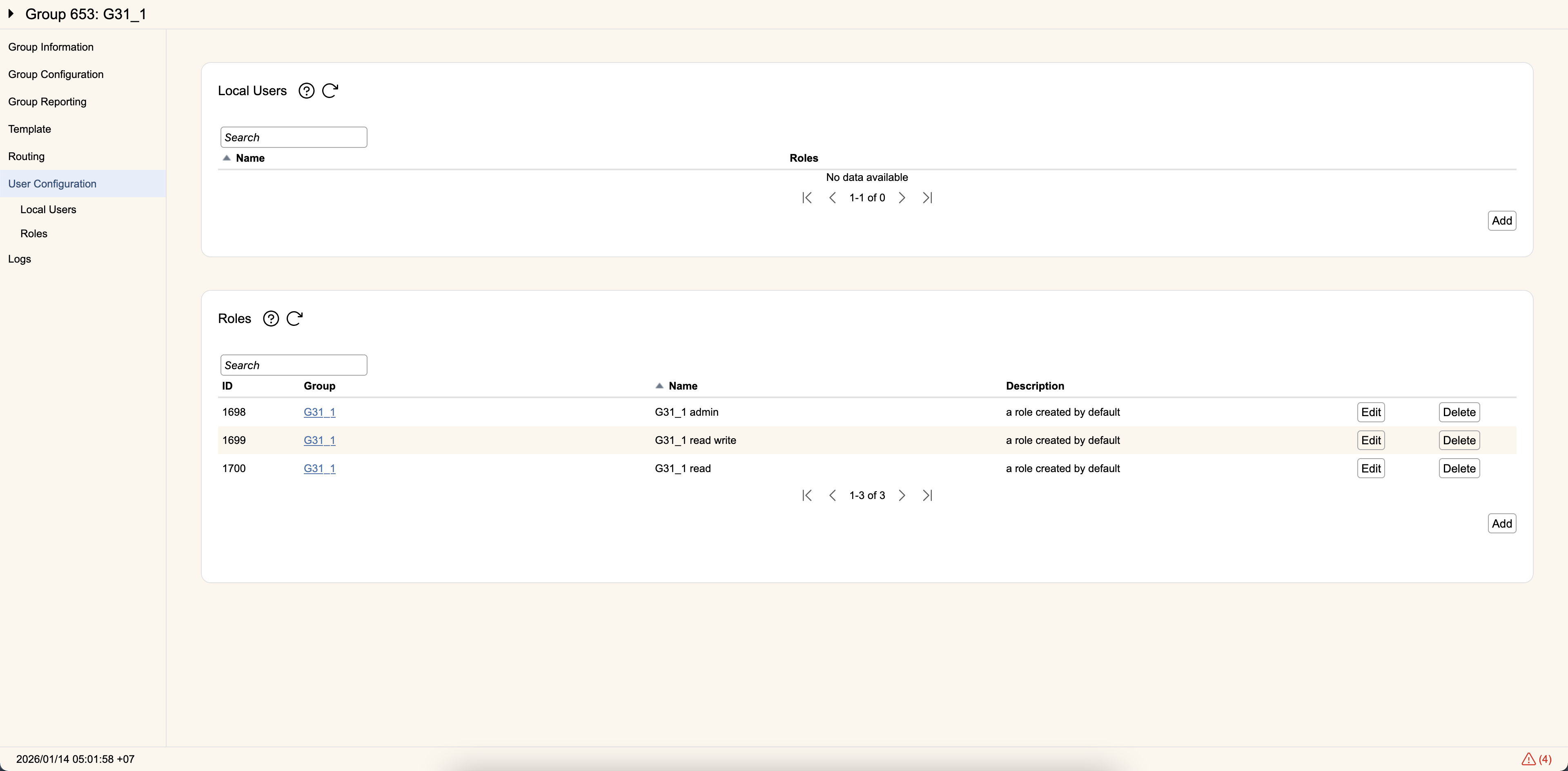Go to previous page of Local Users
1568x771 pixels.
tap(833, 198)
